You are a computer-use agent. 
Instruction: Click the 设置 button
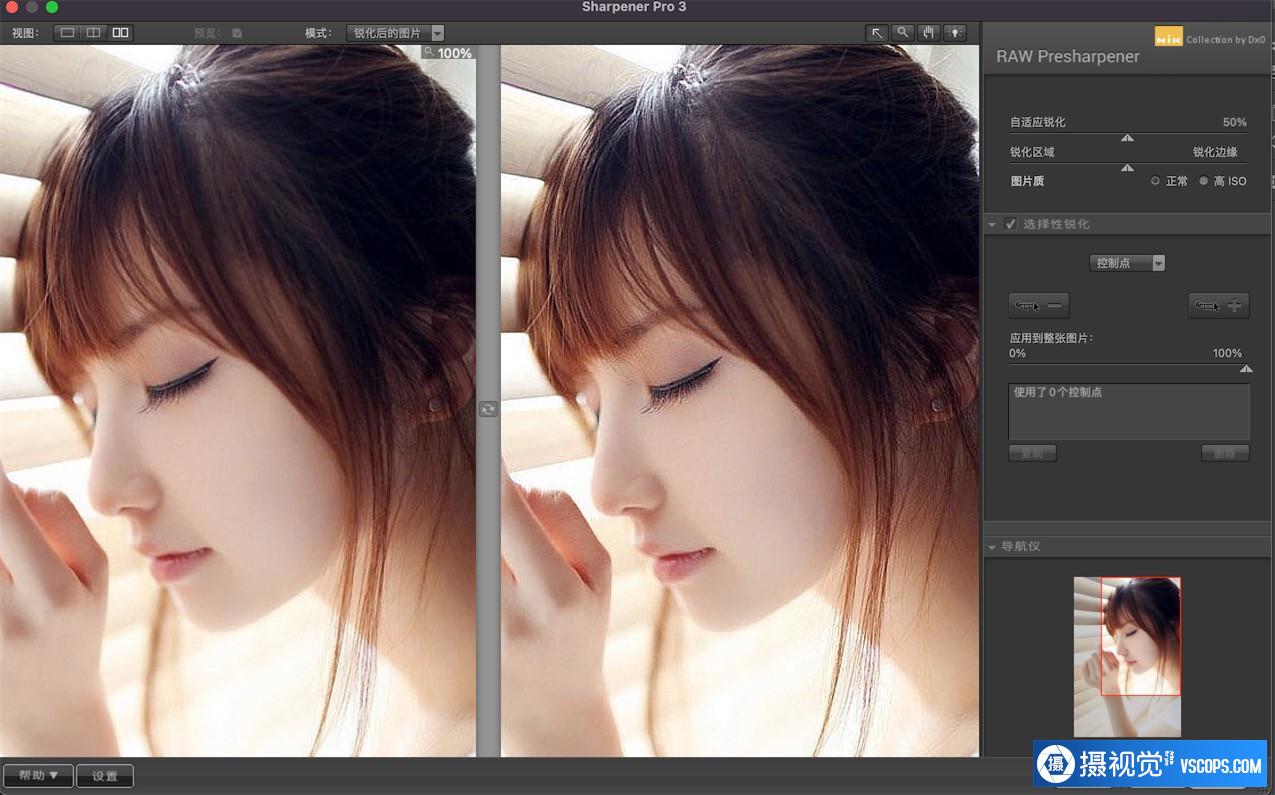pos(105,775)
